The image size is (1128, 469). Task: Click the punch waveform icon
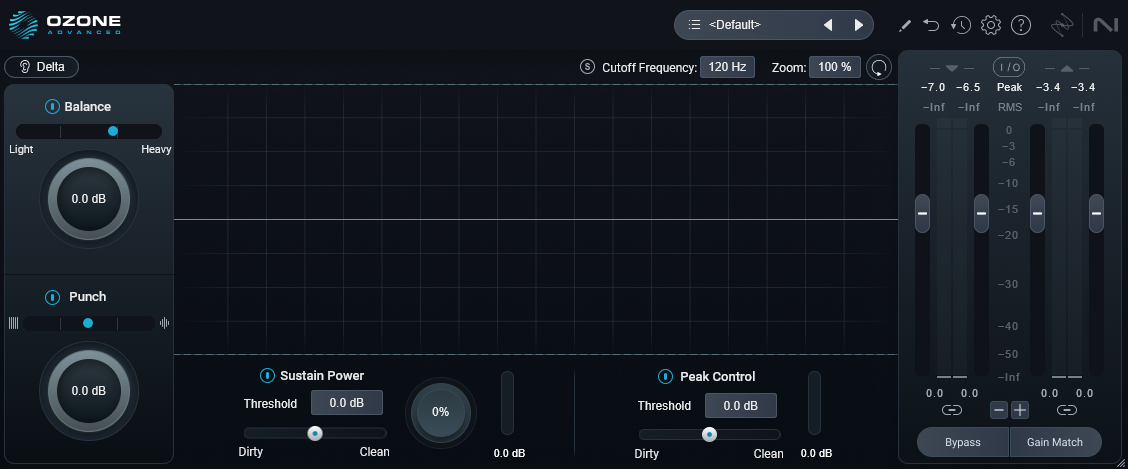(164, 323)
